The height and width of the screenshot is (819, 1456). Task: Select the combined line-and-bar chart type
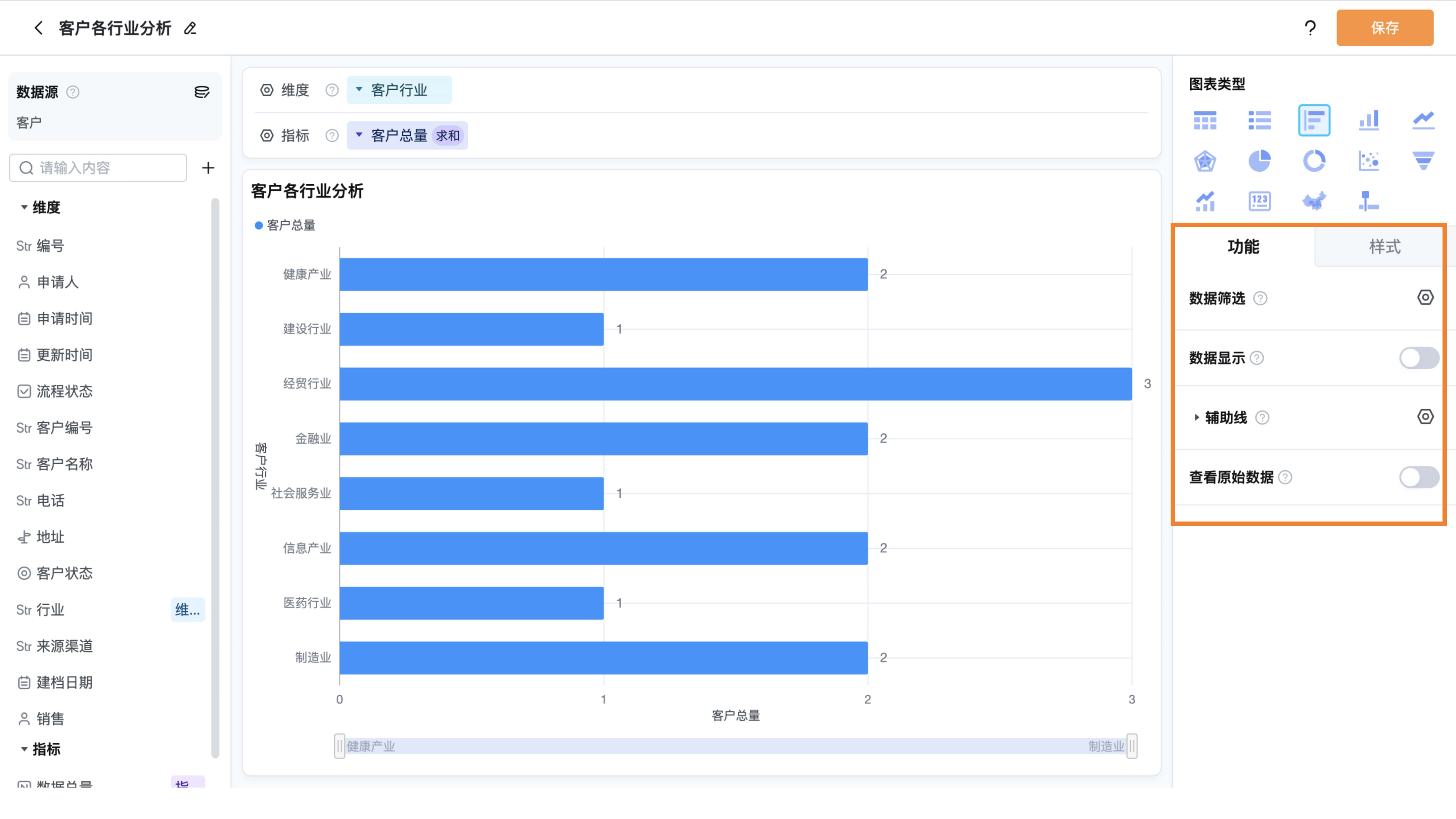tap(1205, 201)
